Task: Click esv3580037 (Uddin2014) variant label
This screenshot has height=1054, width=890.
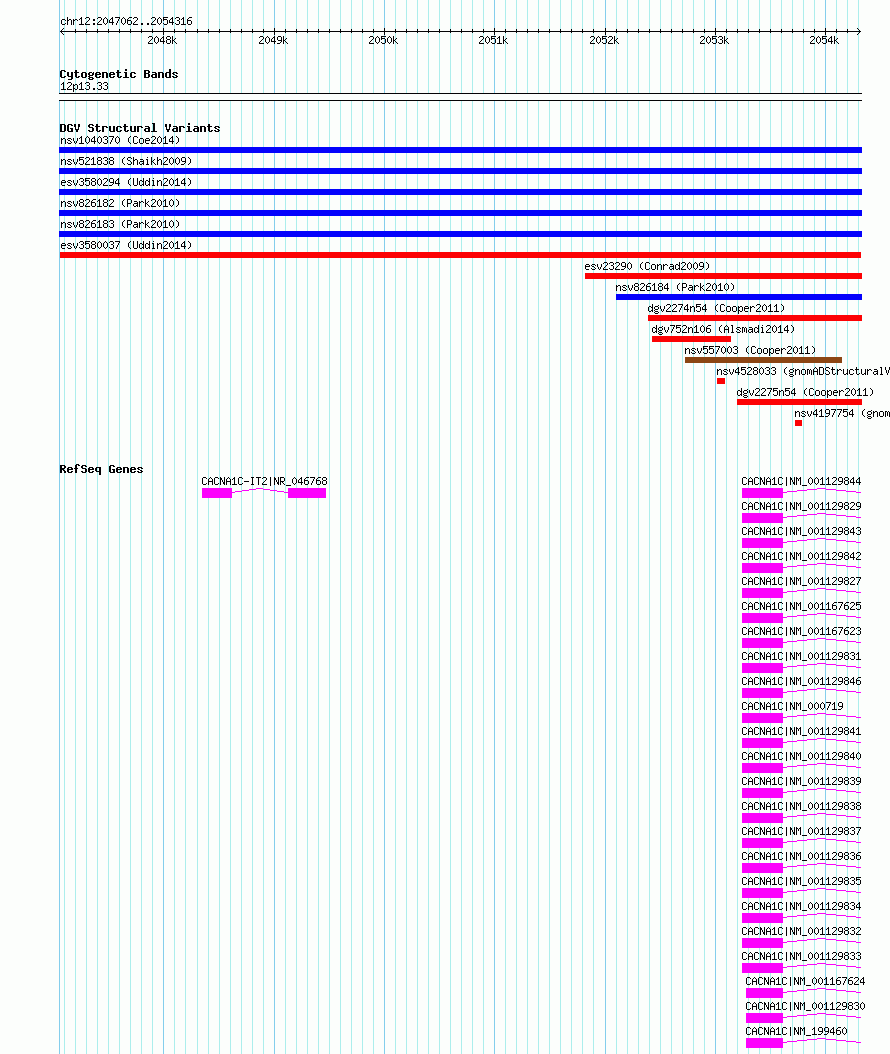Action: click(x=126, y=245)
